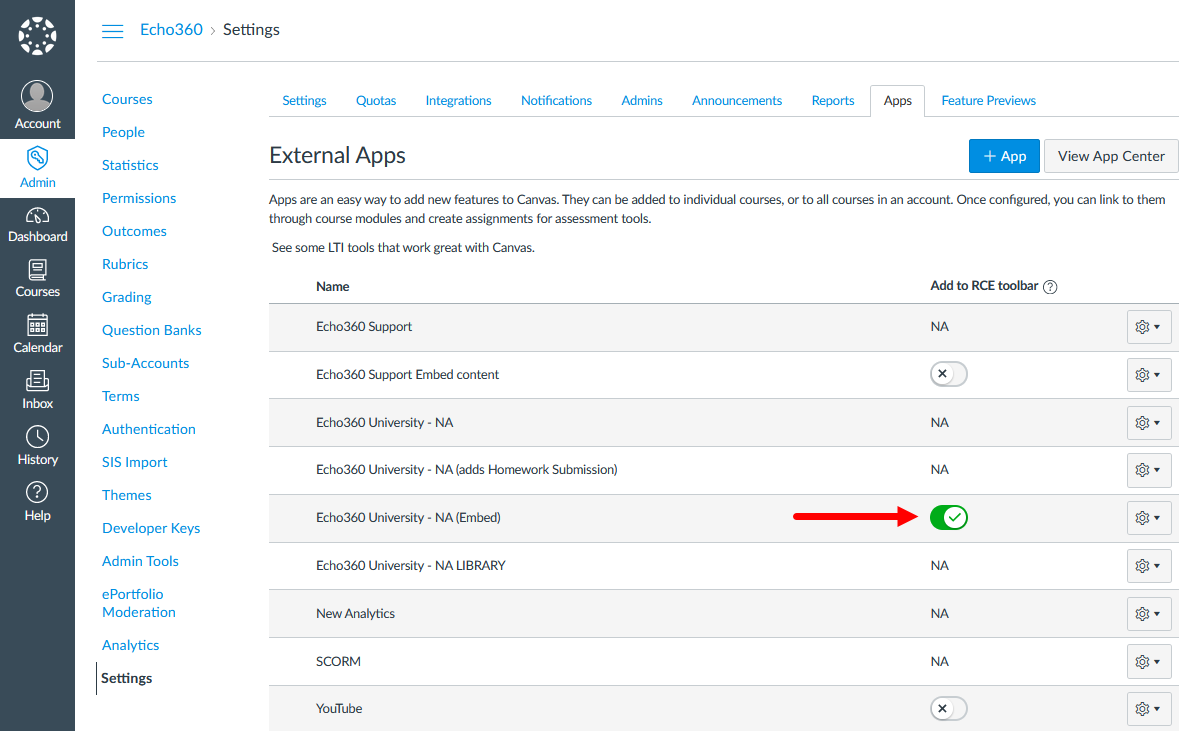
Task: Click the 'Echo360 Support' app name
Action: click(x=364, y=326)
